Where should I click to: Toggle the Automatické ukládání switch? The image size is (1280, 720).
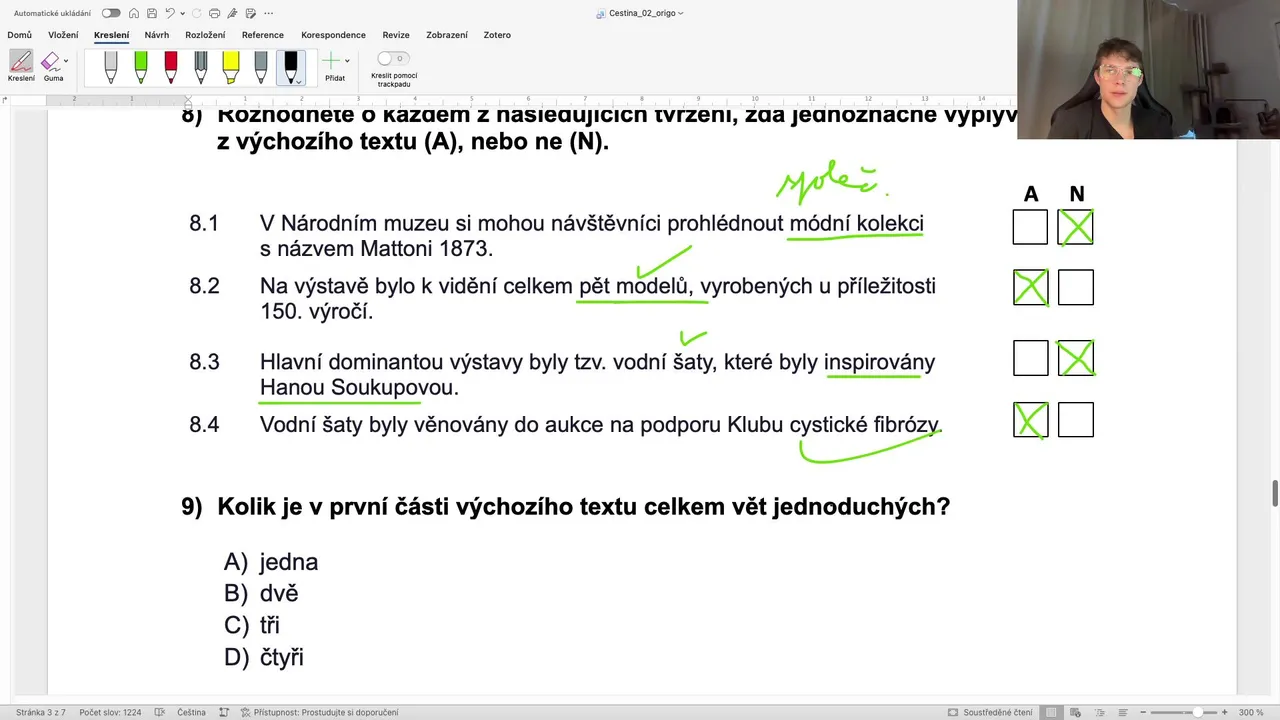111,13
